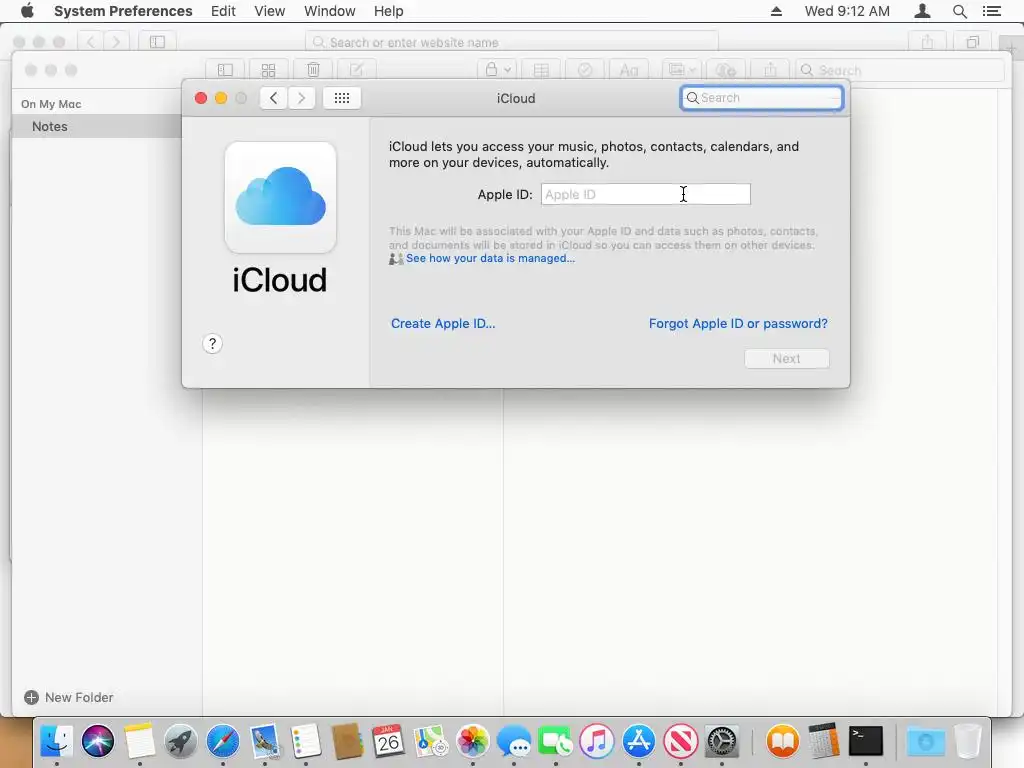Click the Safari forward button
This screenshot has height=768, width=1024.
click(116, 42)
